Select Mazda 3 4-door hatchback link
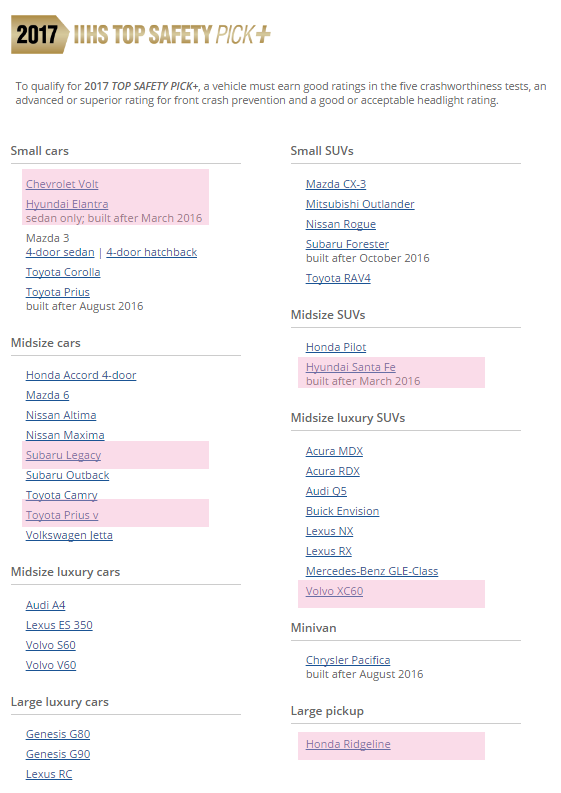The height and width of the screenshot is (793, 561). point(151,252)
